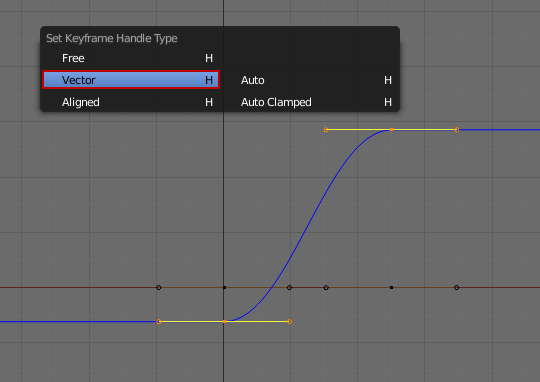Click left handle of upper blue-curve keyframe
Image resolution: width=540 pixels, height=382 pixels.
pos(326,130)
